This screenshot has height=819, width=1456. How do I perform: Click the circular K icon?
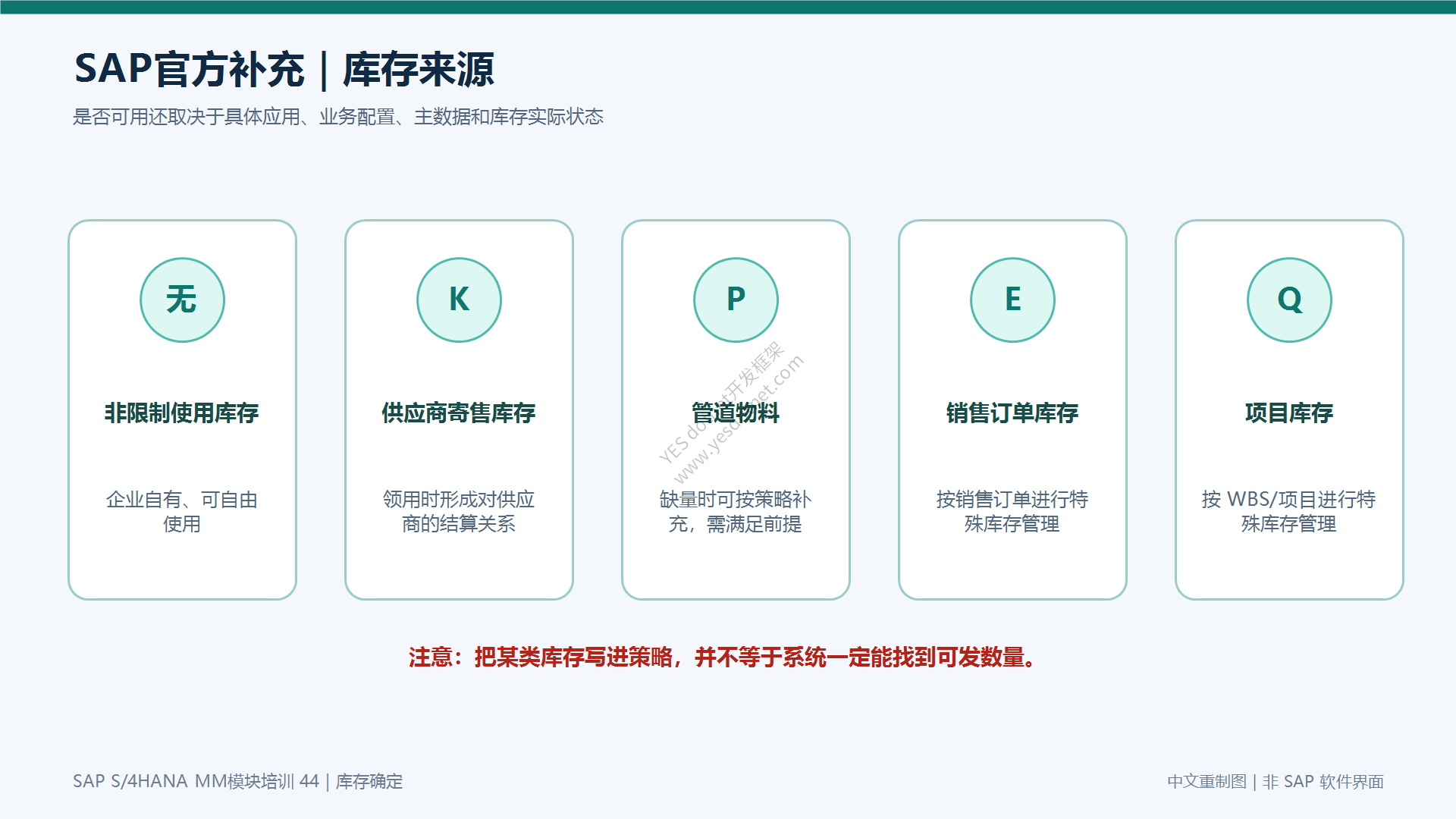coord(459,300)
